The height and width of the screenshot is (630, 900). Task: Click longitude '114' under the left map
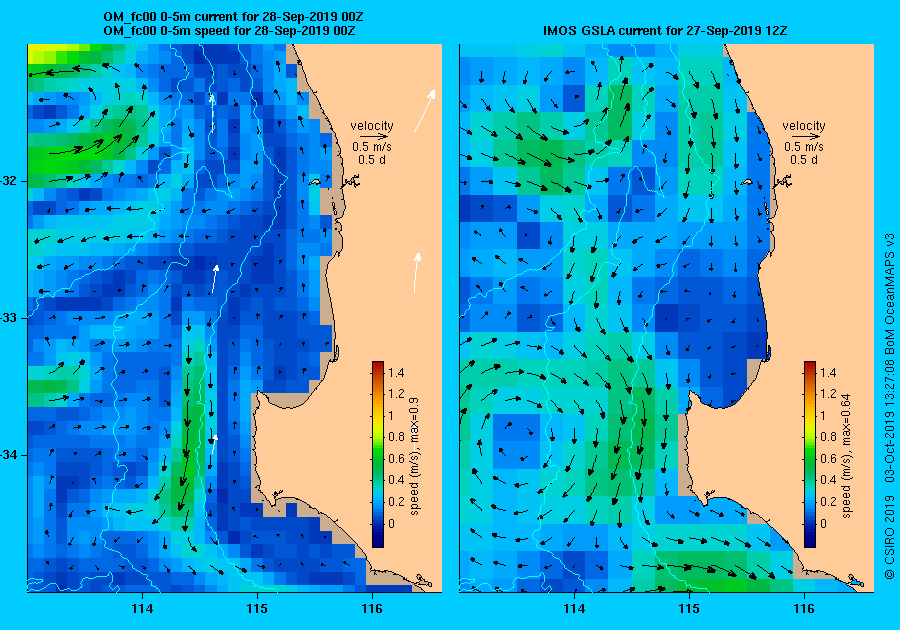(x=142, y=609)
